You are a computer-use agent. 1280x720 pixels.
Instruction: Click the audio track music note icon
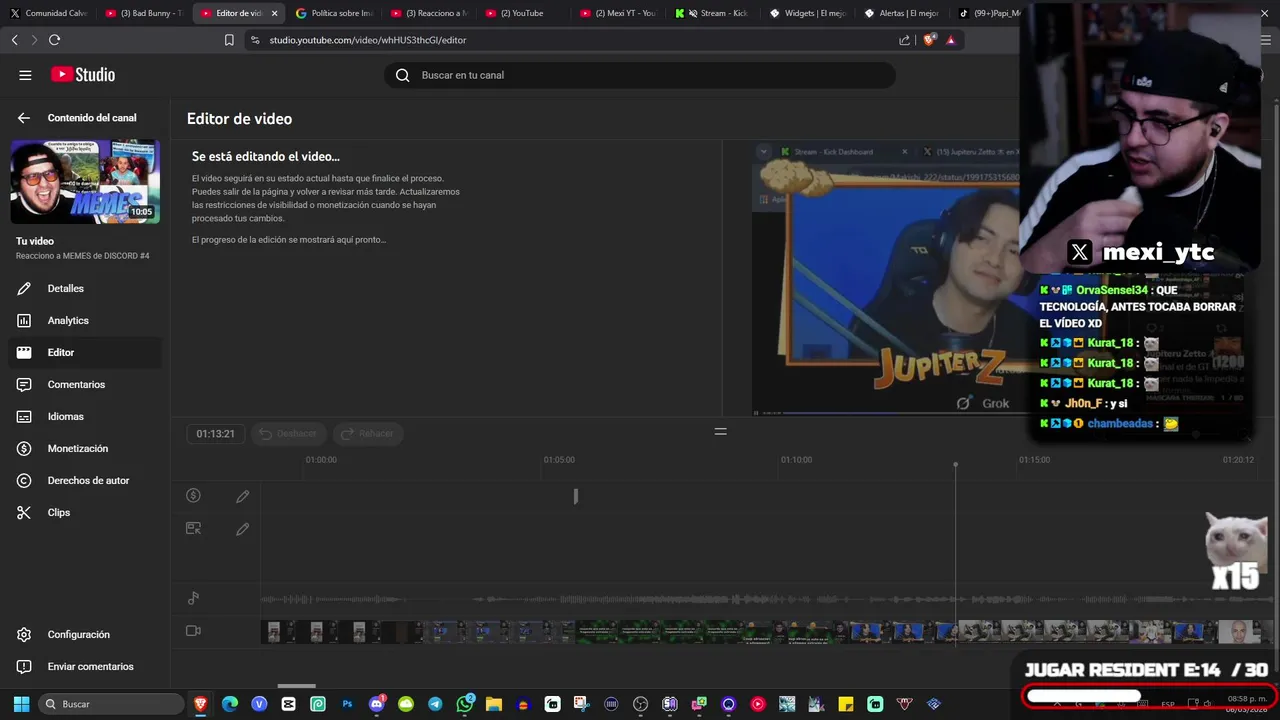(194, 599)
